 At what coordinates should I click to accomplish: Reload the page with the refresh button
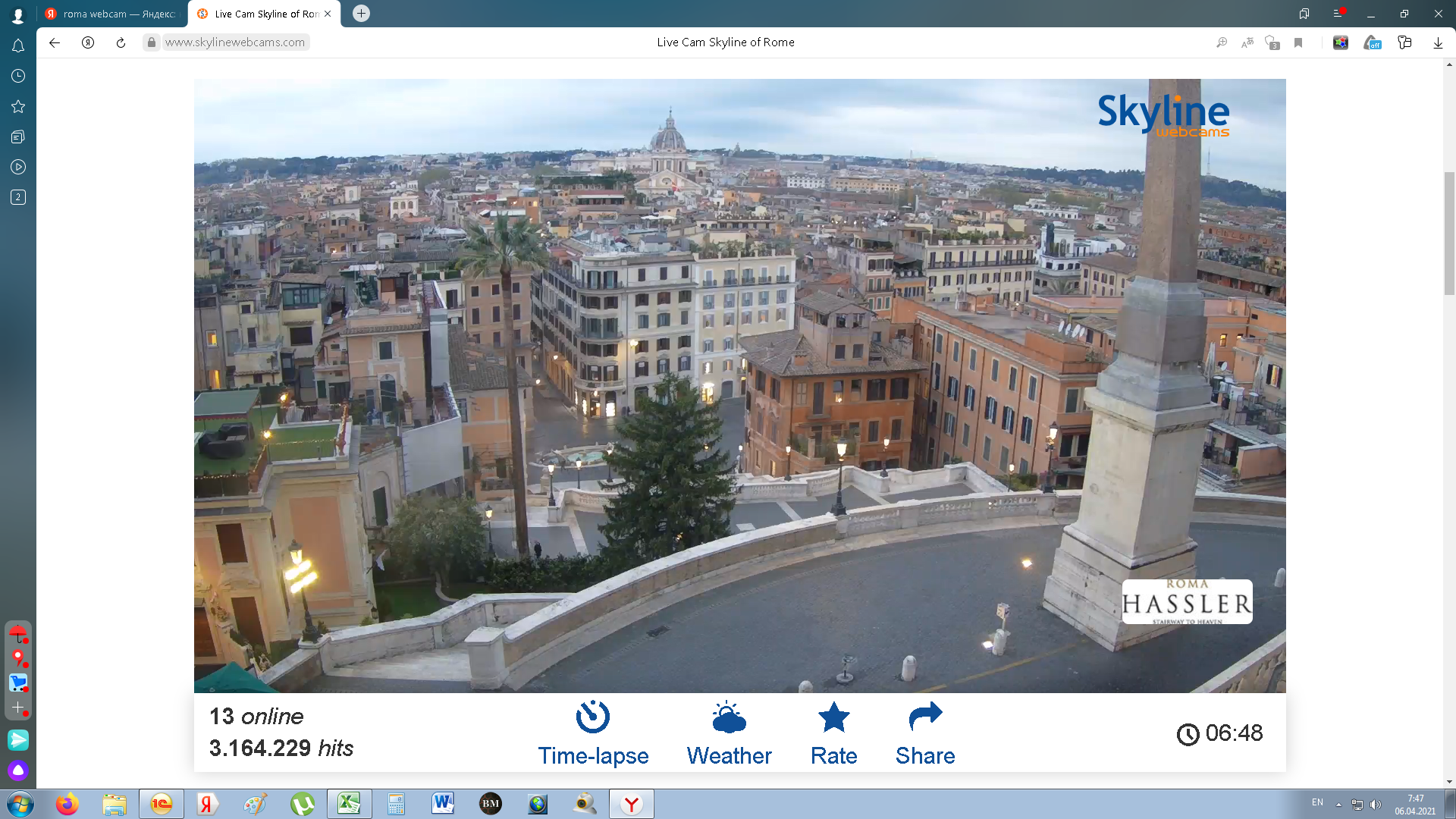pos(121,42)
